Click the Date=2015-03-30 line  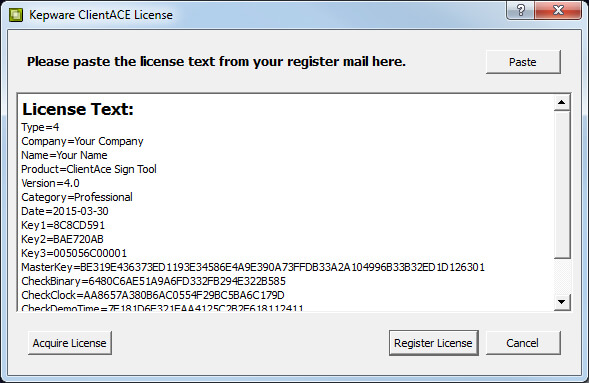tap(65, 211)
